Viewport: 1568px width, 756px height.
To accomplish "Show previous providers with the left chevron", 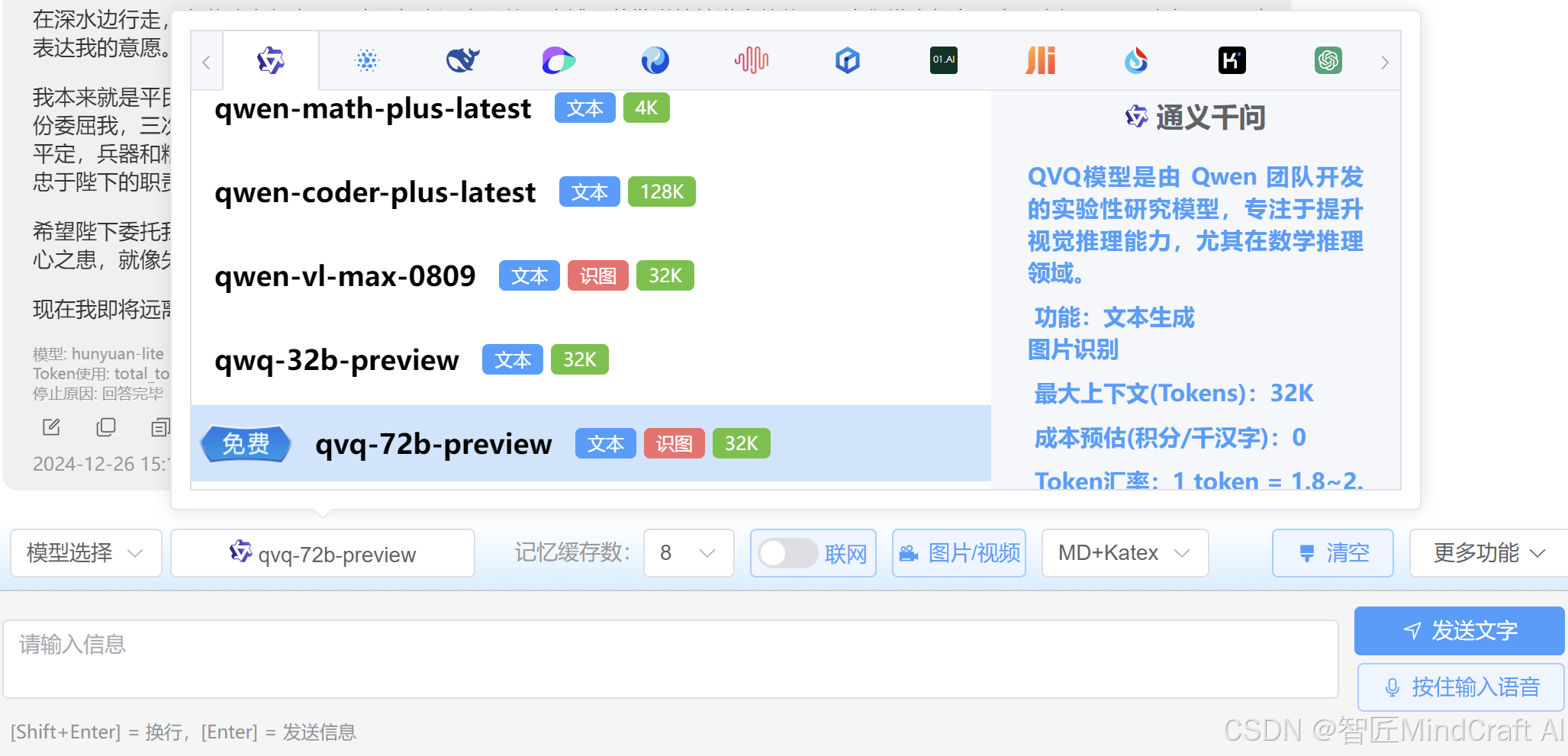I will (x=206, y=63).
